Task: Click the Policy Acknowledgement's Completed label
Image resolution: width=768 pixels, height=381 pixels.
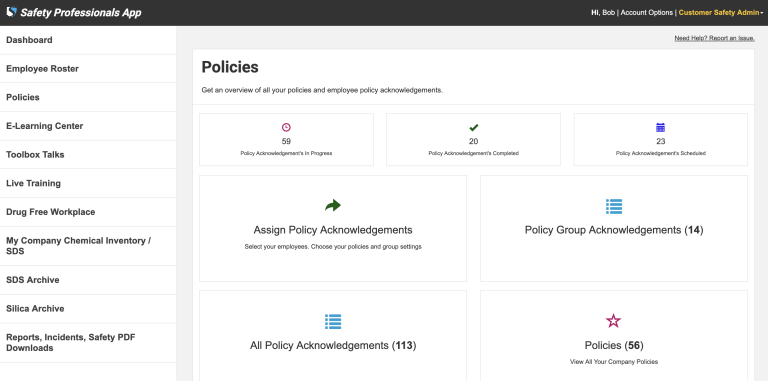Action: point(474,153)
